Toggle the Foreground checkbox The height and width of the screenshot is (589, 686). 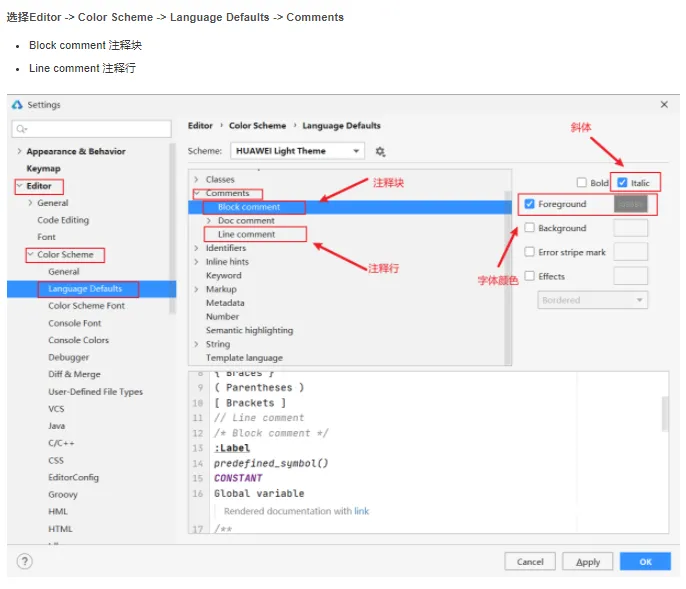coord(530,204)
